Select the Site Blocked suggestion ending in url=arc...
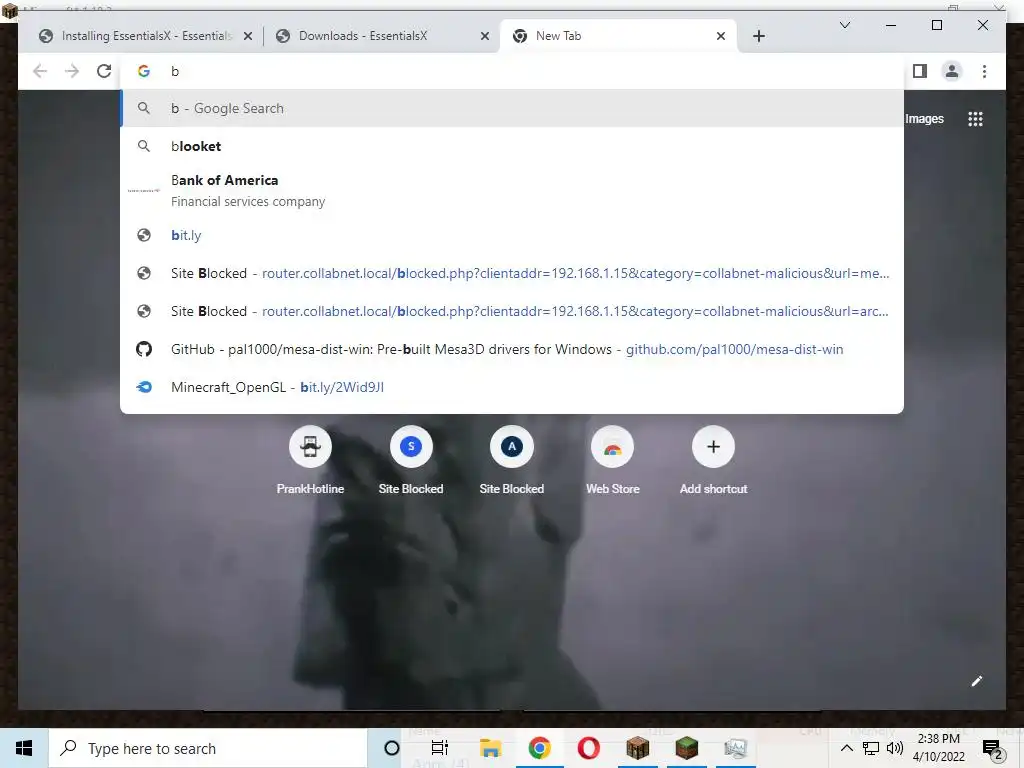Screen dimensions: 1024x768 click(x=512, y=311)
